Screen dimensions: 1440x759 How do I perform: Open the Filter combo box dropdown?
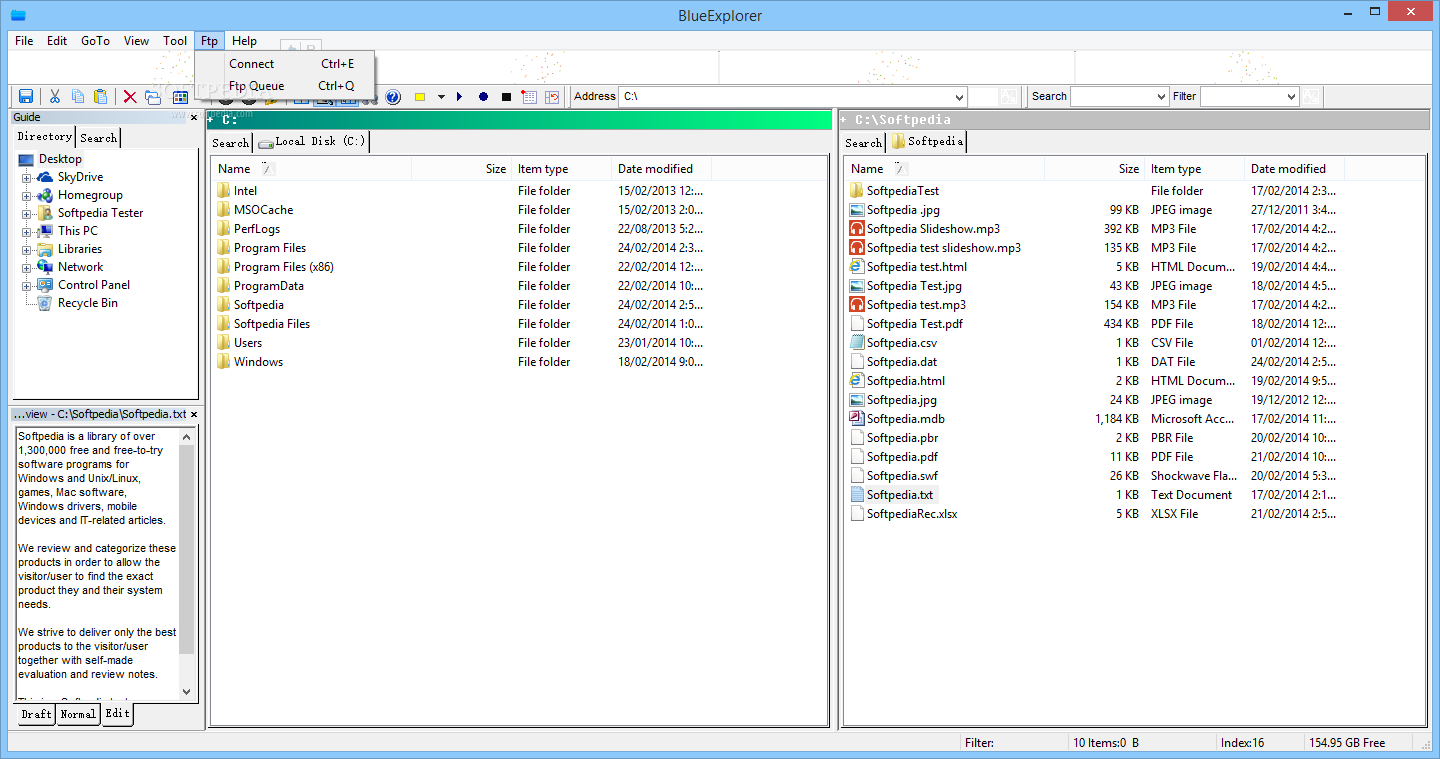tap(1291, 97)
